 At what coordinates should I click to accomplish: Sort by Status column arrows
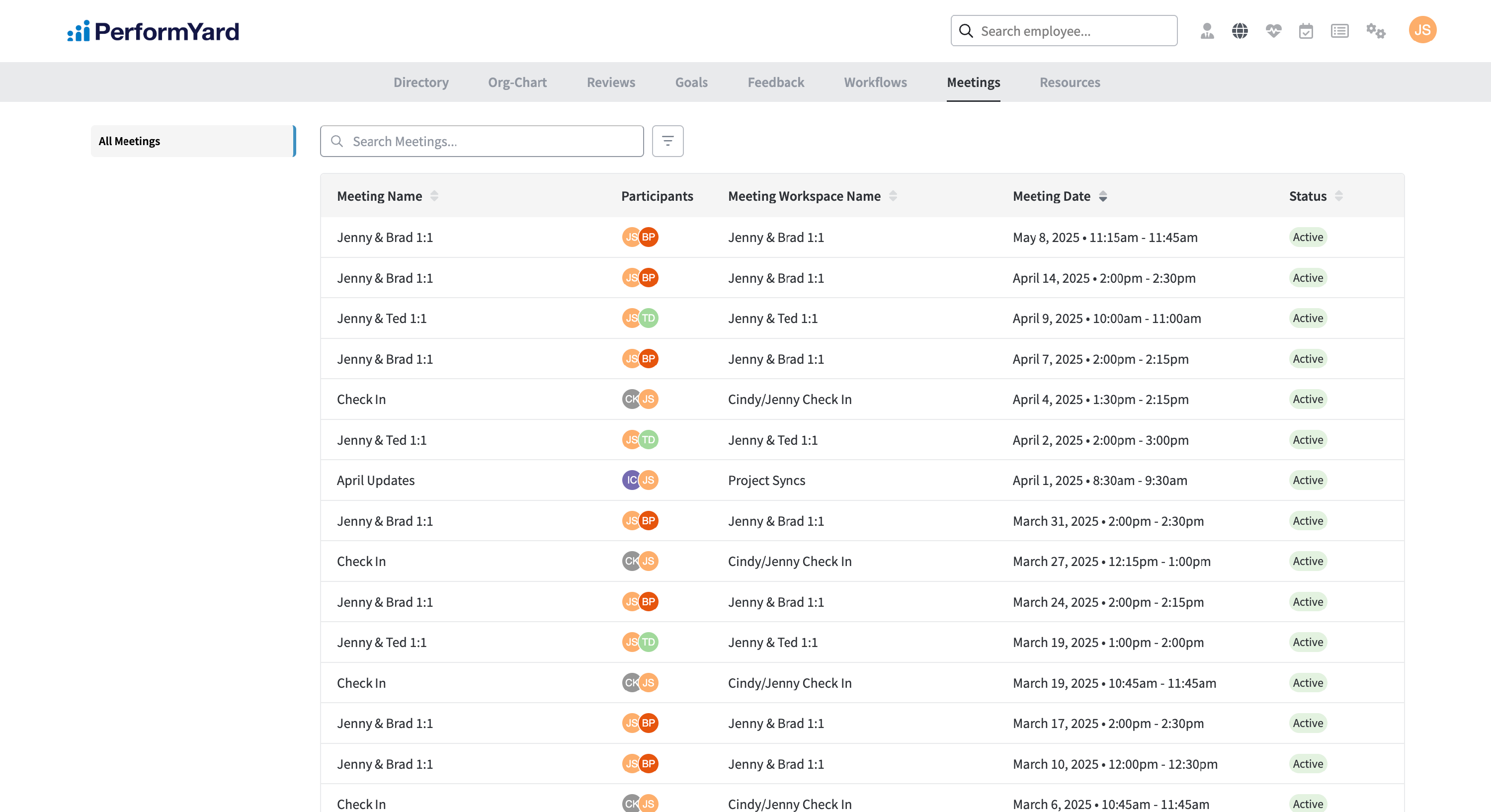click(x=1338, y=196)
